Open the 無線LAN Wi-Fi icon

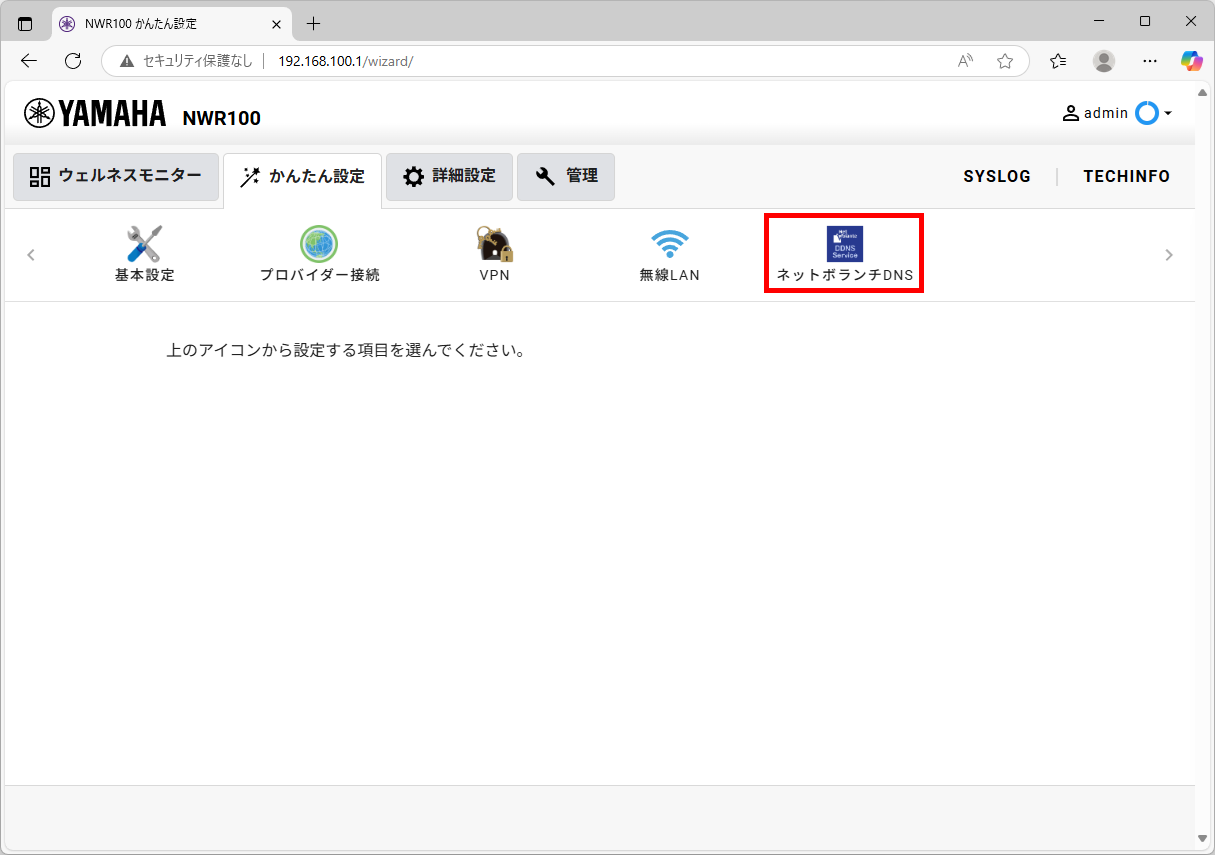coord(669,244)
